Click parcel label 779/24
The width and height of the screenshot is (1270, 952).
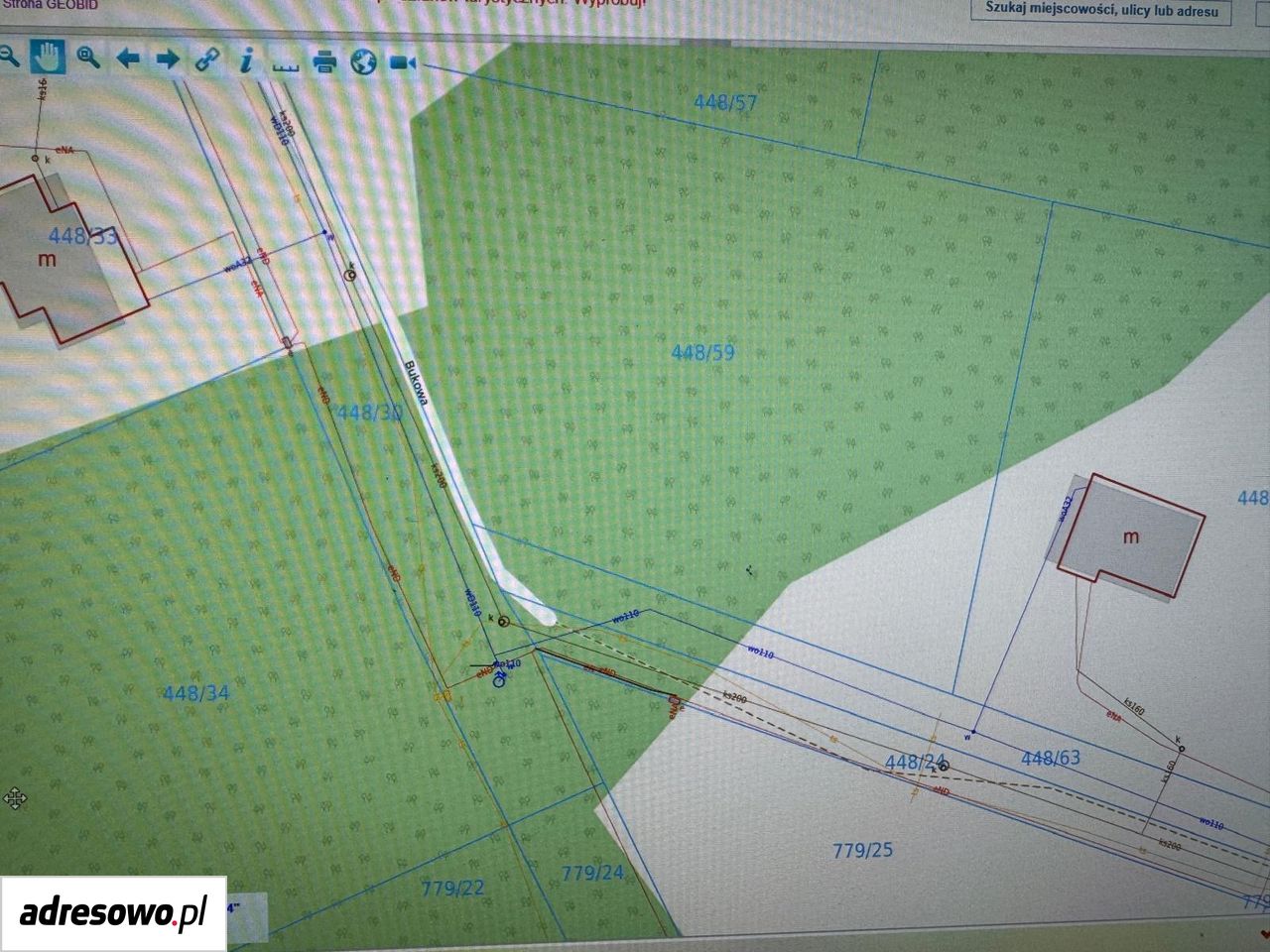pos(592,874)
